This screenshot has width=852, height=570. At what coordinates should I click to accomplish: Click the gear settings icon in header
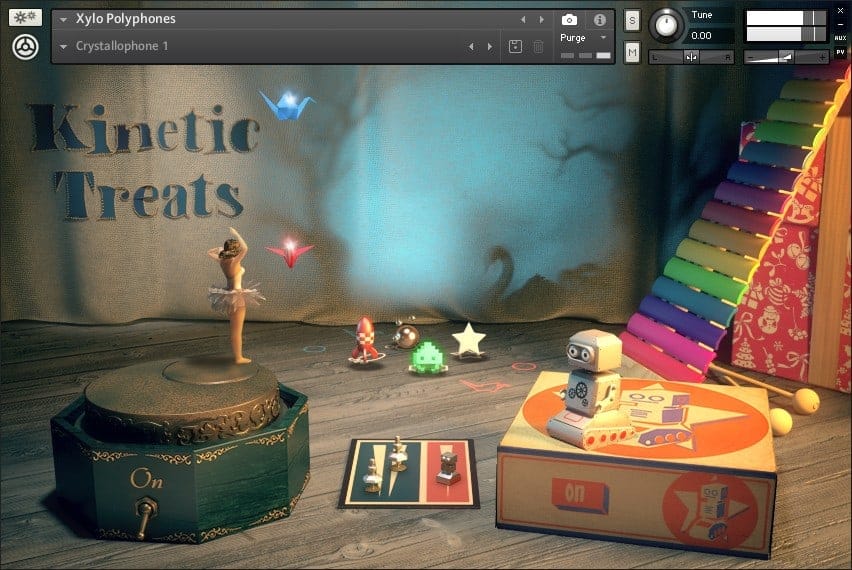(25, 17)
